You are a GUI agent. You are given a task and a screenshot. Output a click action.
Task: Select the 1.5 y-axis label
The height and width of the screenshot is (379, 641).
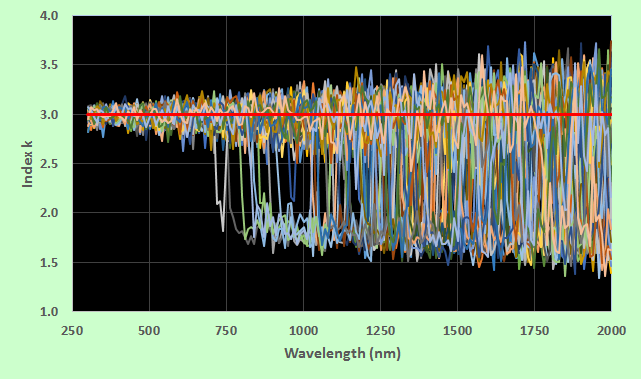tap(49, 262)
